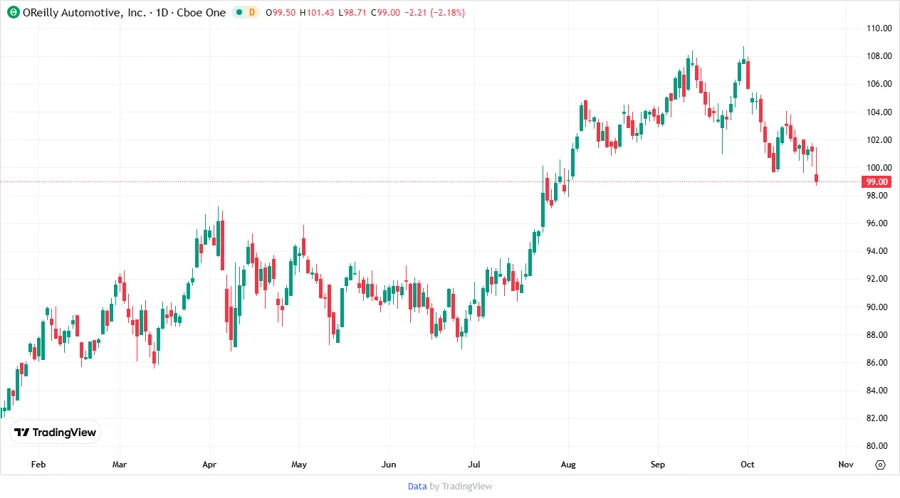Click the Feb label on time axis
The height and width of the screenshot is (498, 900).
click(38, 464)
